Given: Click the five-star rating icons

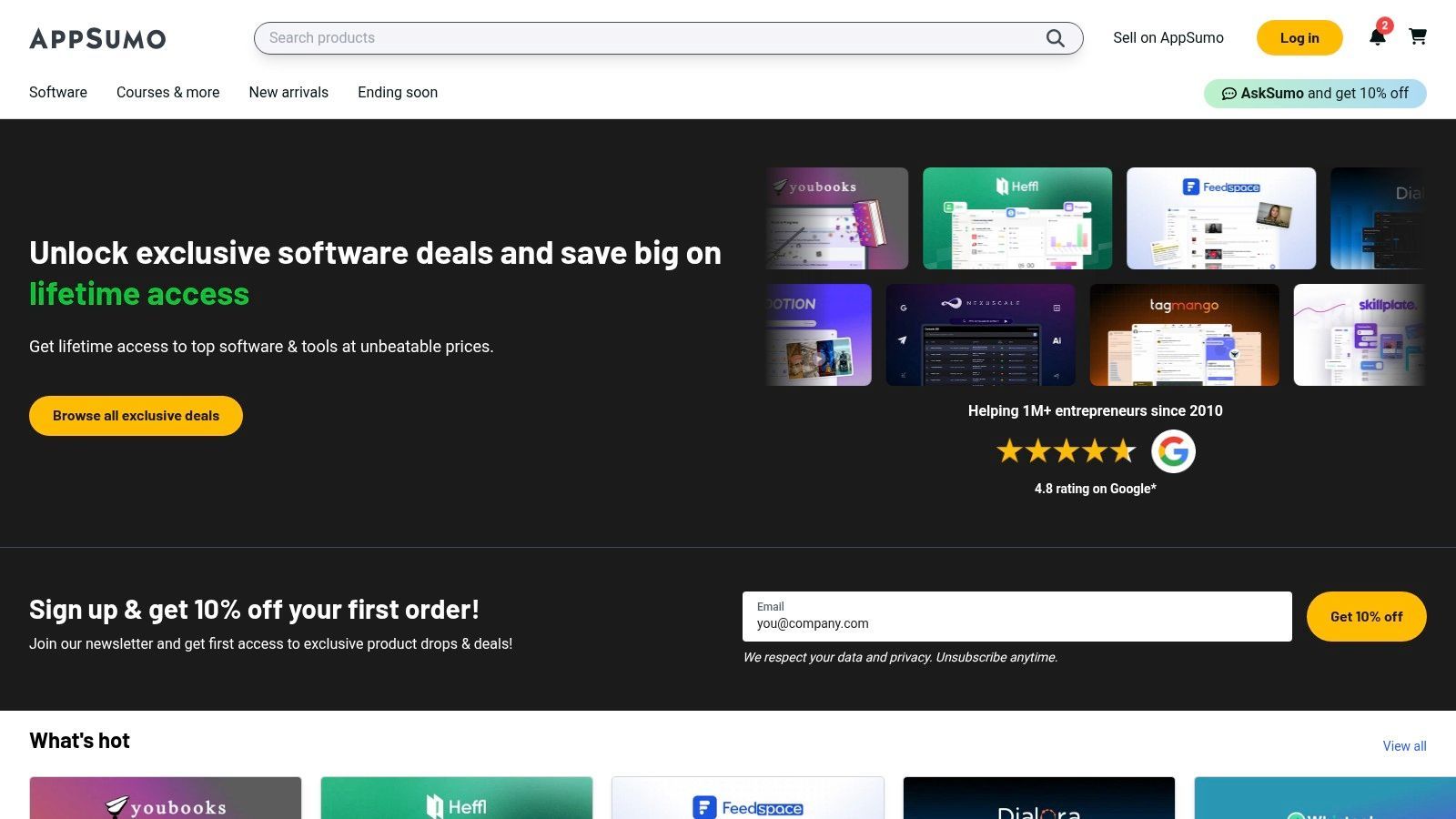Looking at the screenshot, I should point(1066,451).
